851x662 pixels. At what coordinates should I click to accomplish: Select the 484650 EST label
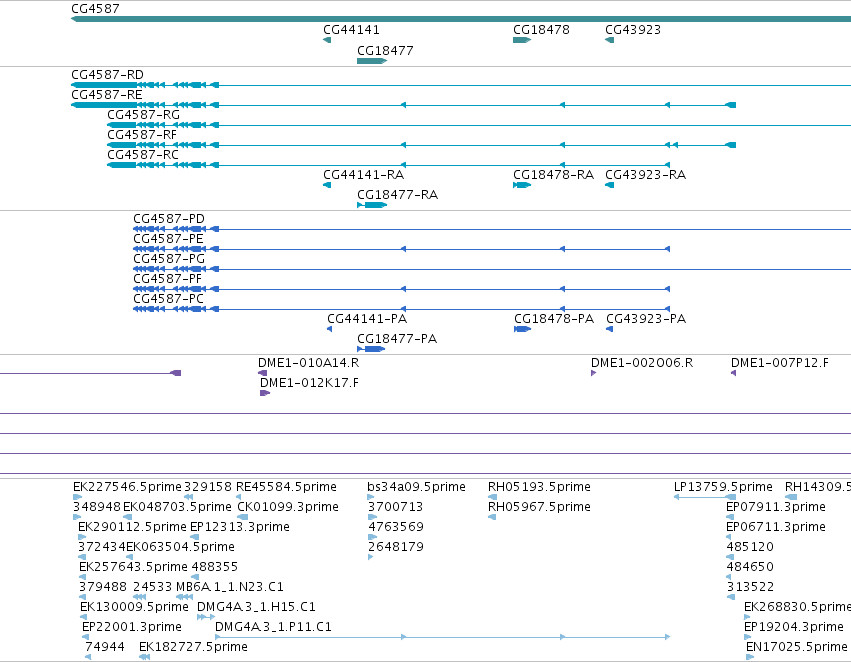click(x=750, y=567)
